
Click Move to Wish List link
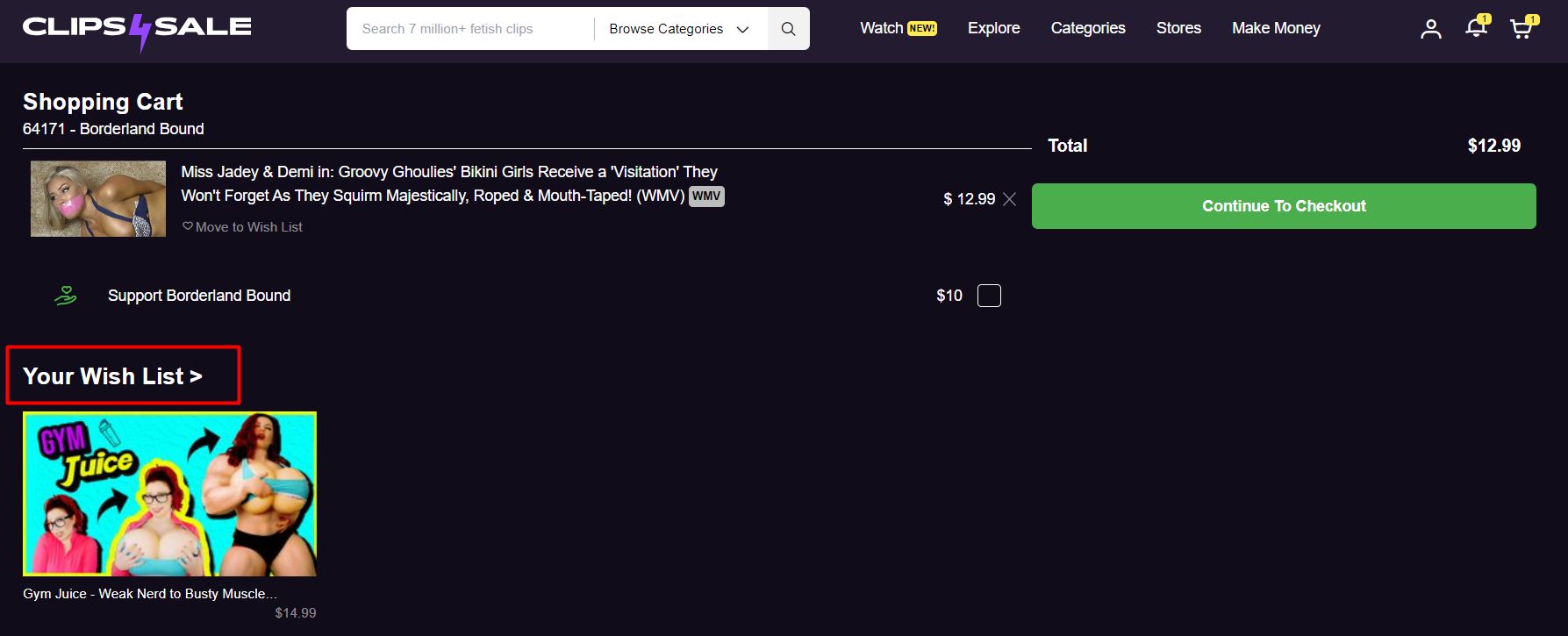pos(249,227)
